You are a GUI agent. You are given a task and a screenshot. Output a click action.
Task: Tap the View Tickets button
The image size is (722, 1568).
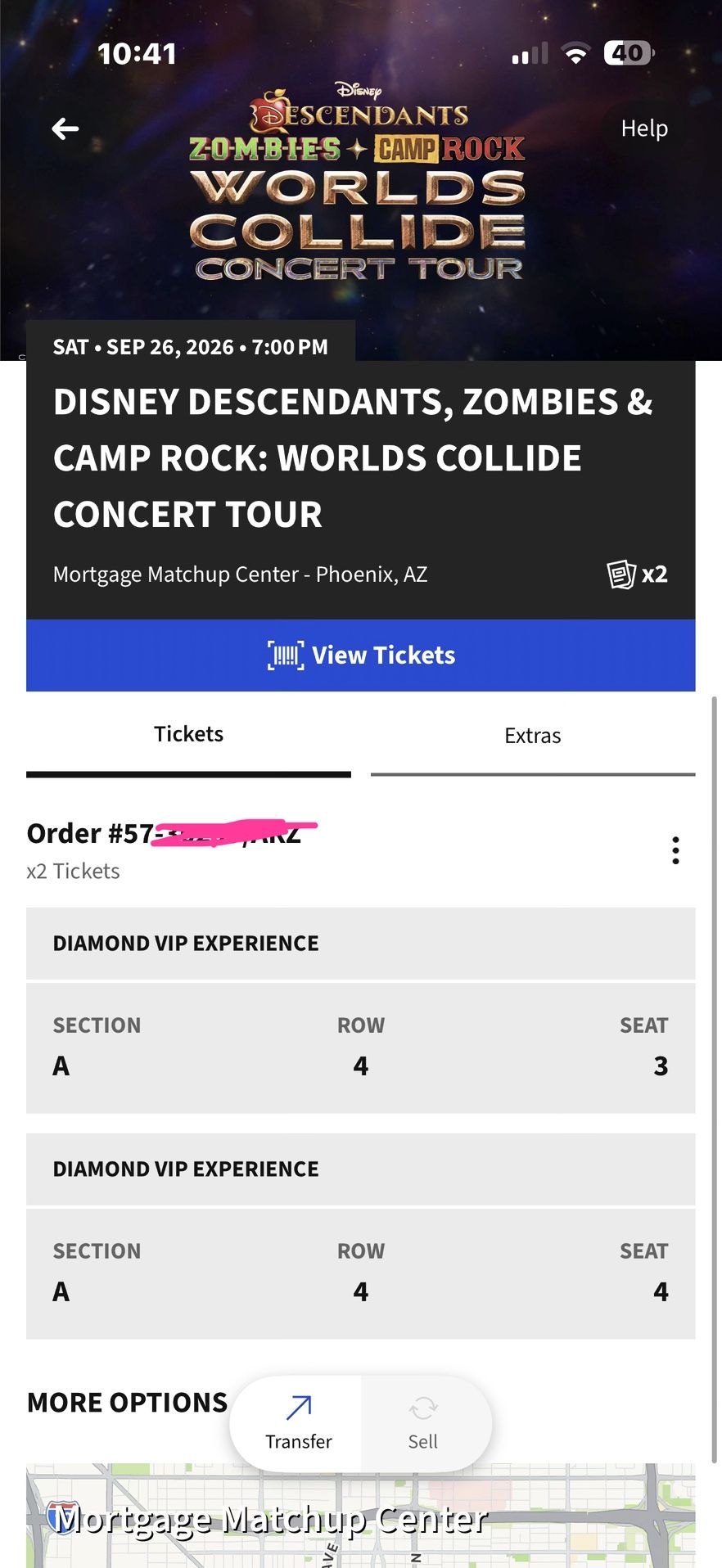[x=361, y=655]
